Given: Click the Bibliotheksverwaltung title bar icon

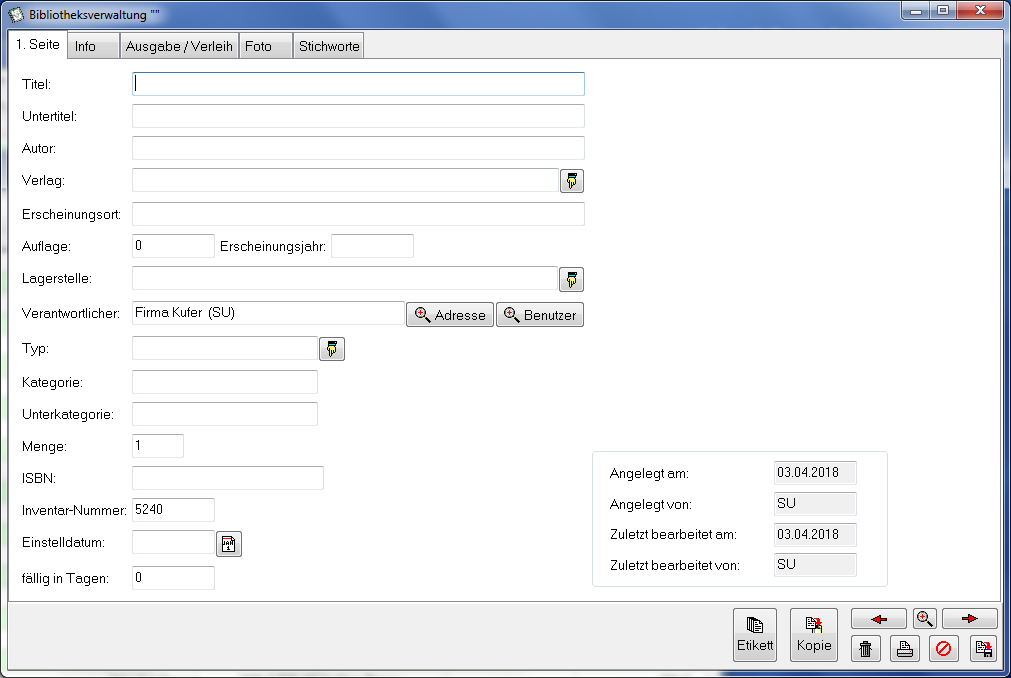Looking at the screenshot, I should coord(15,14).
